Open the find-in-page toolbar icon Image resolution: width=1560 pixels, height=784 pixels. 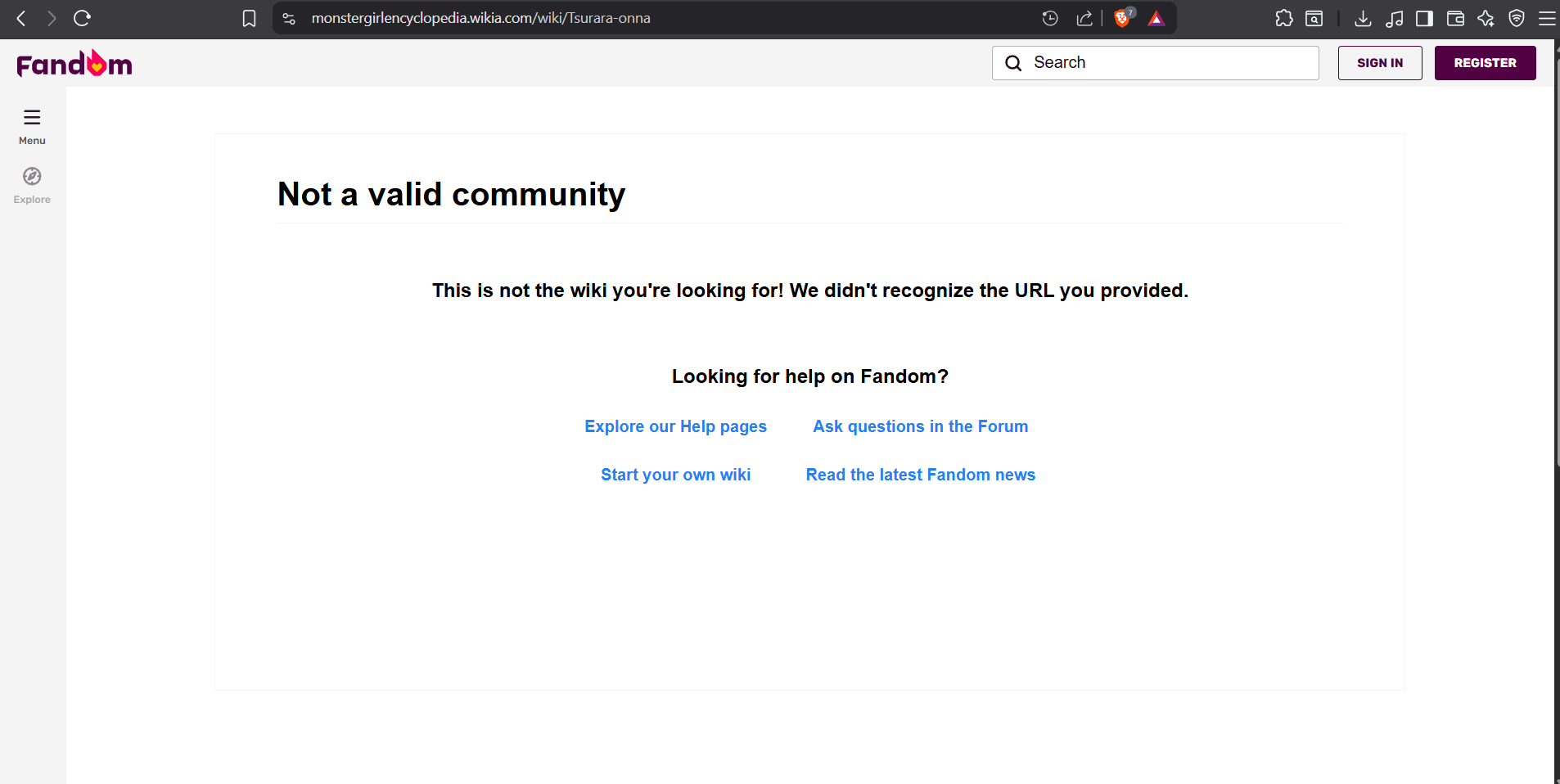coord(1314,18)
